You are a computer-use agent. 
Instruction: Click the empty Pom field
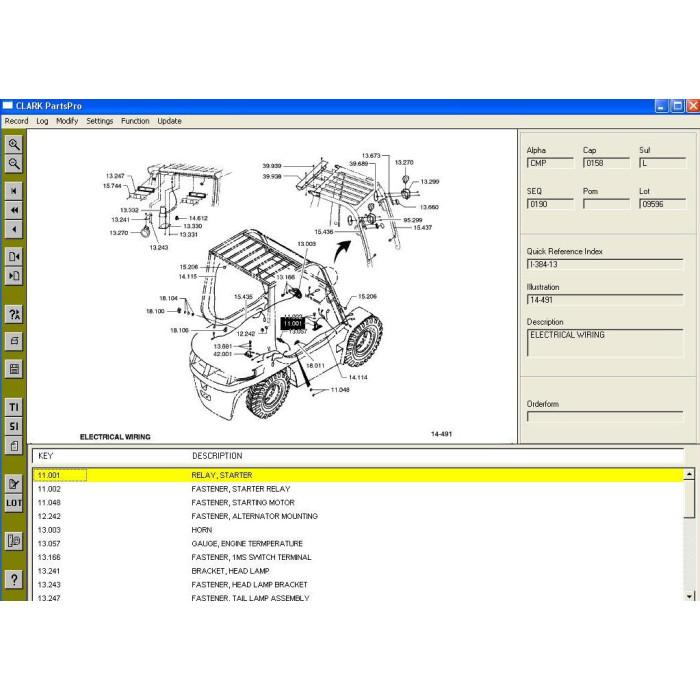point(606,204)
